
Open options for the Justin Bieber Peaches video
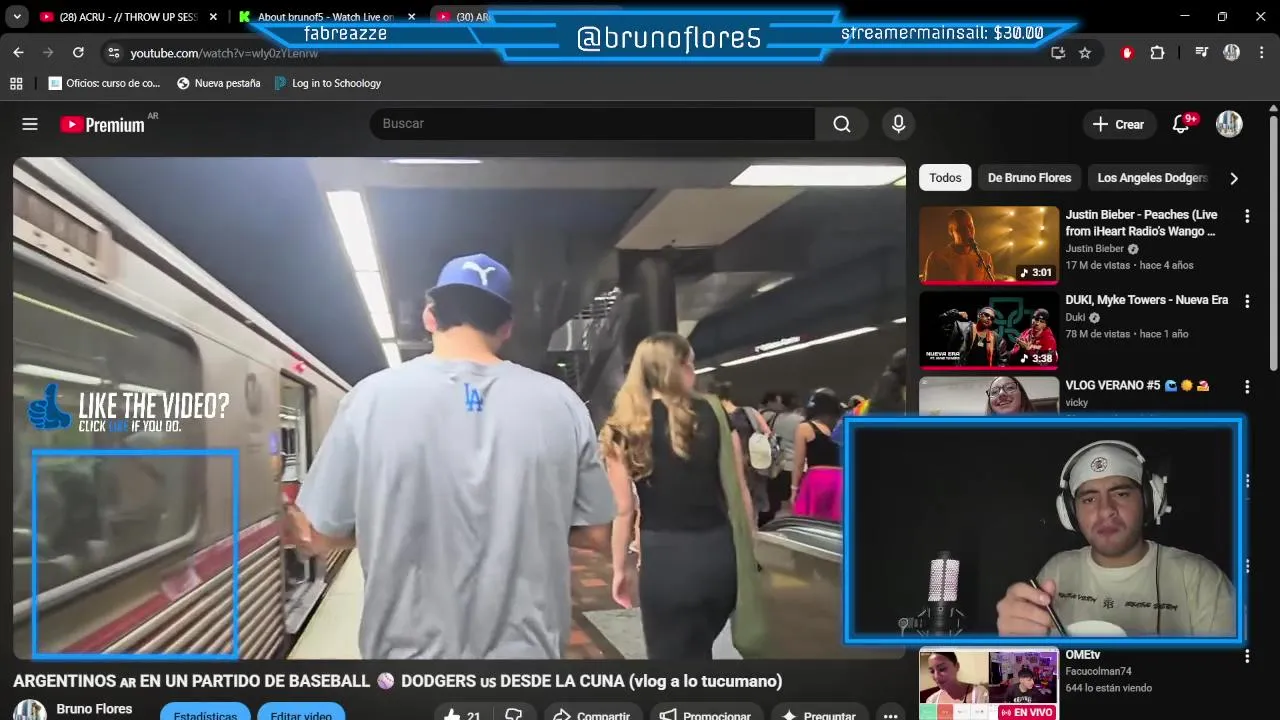pyautogui.click(x=1247, y=216)
